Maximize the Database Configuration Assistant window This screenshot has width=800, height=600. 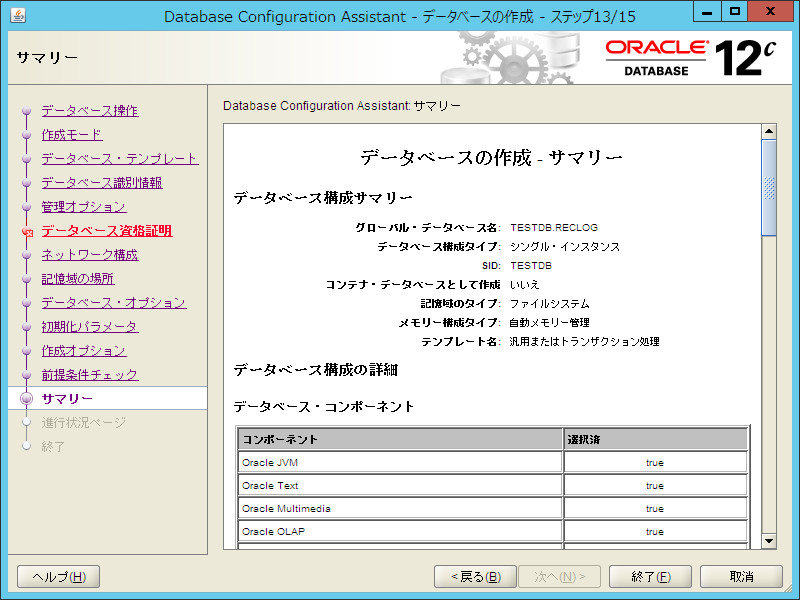(x=735, y=11)
